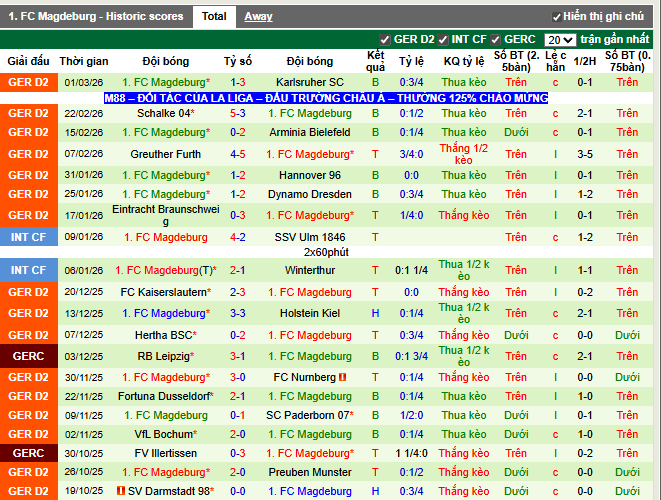Screen dimensions: 661x500
Task: Click the GERC league cell dated 30/10/25
Action: pos(29,453)
